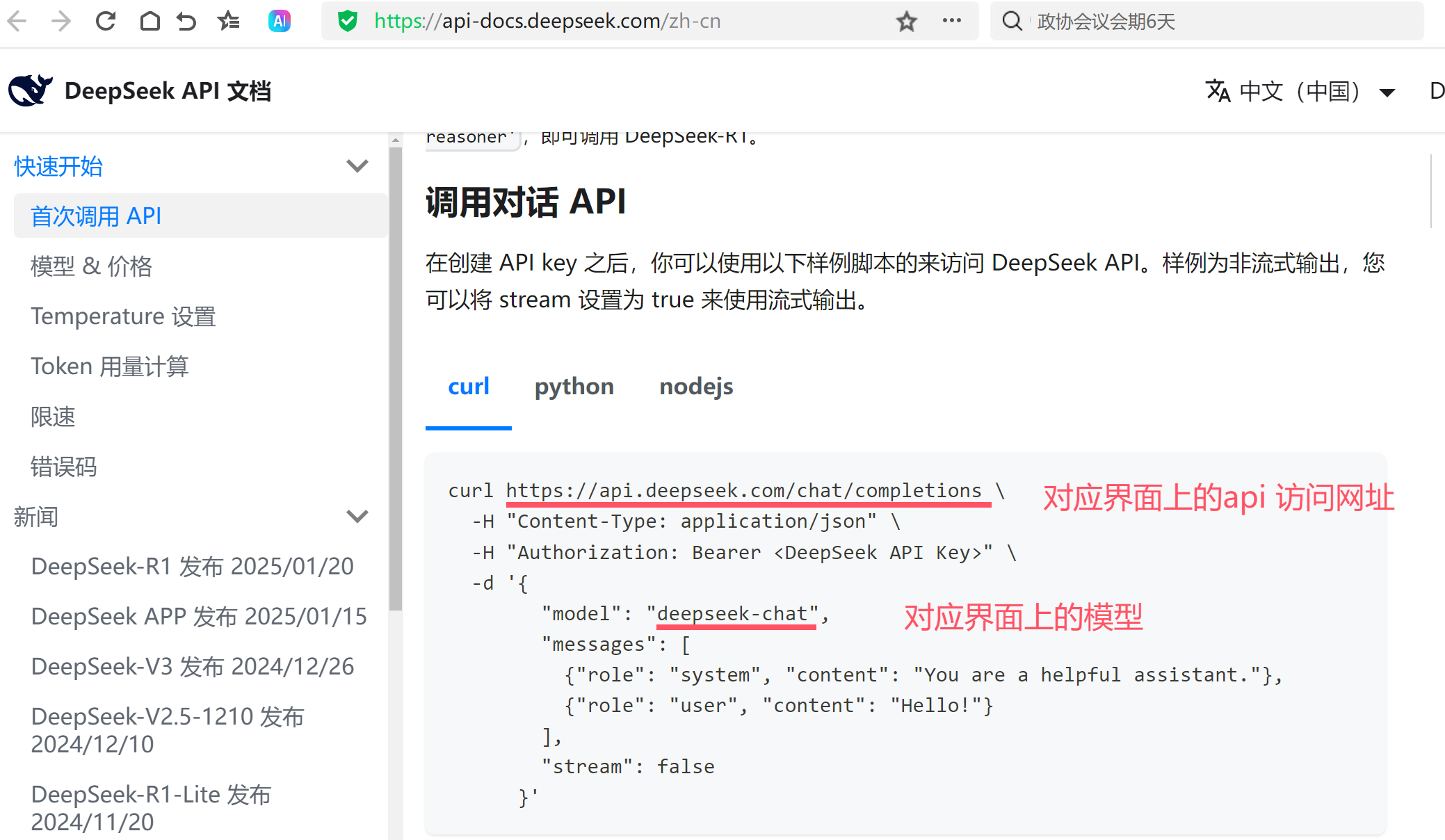Go to browser home page icon
The height and width of the screenshot is (840, 1445).
[x=150, y=22]
